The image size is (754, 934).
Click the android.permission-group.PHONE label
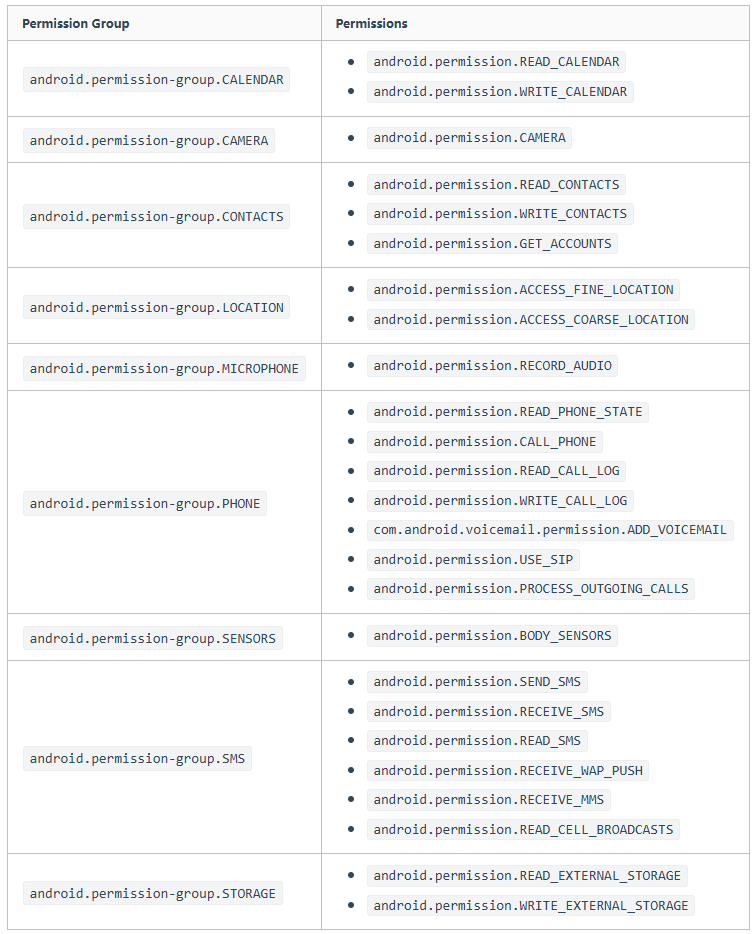pos(145,504)
